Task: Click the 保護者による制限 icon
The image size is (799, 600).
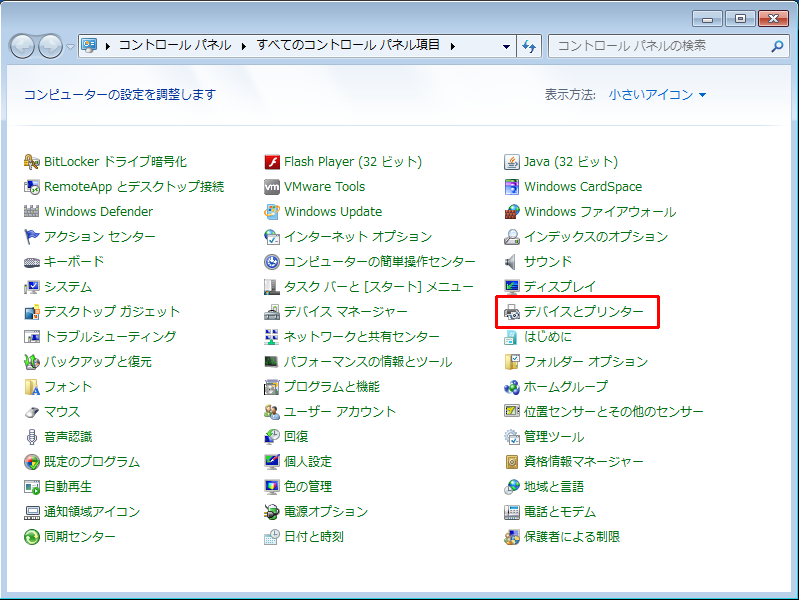Action: pos(512,537)
